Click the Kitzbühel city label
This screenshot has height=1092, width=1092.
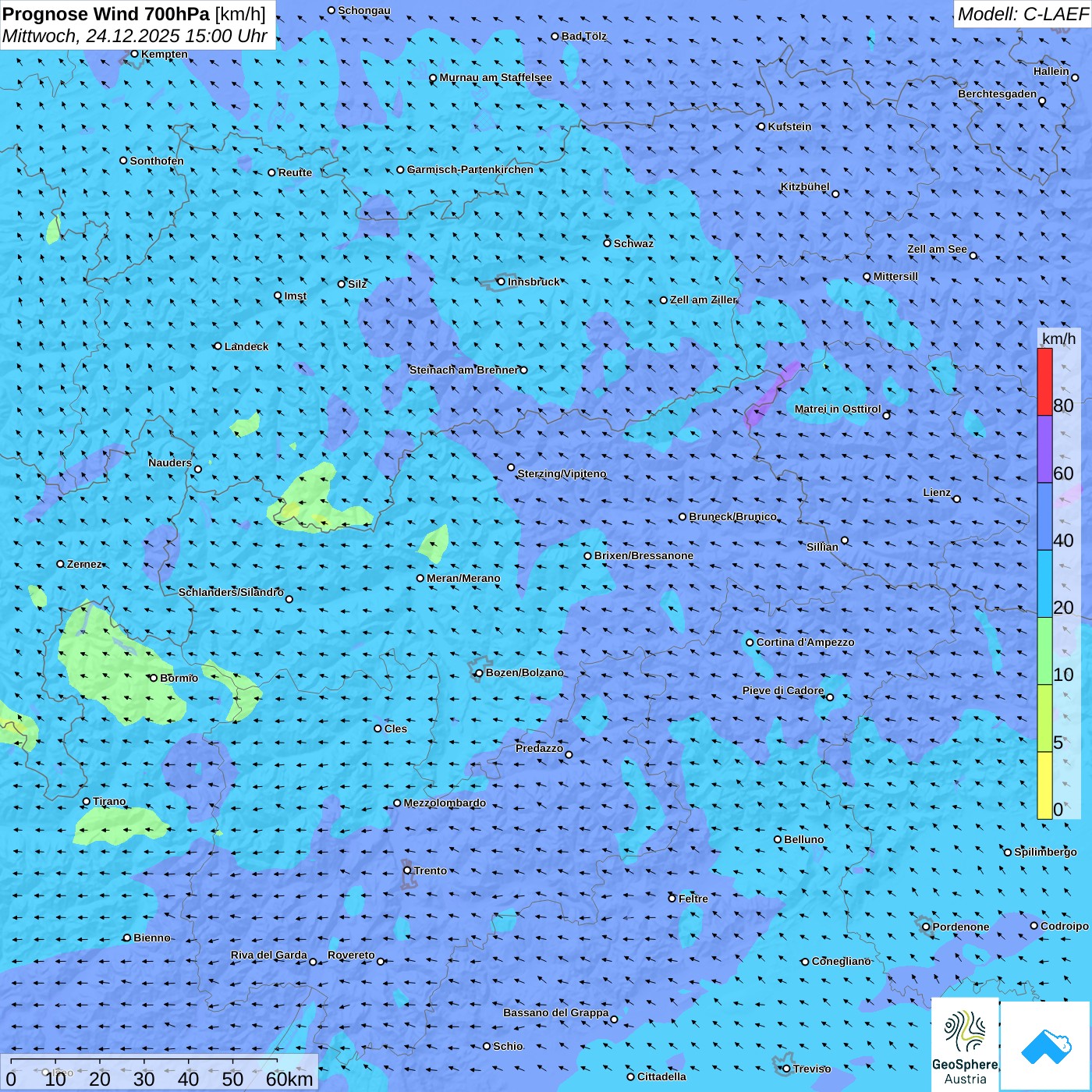[x=805, y=186]
